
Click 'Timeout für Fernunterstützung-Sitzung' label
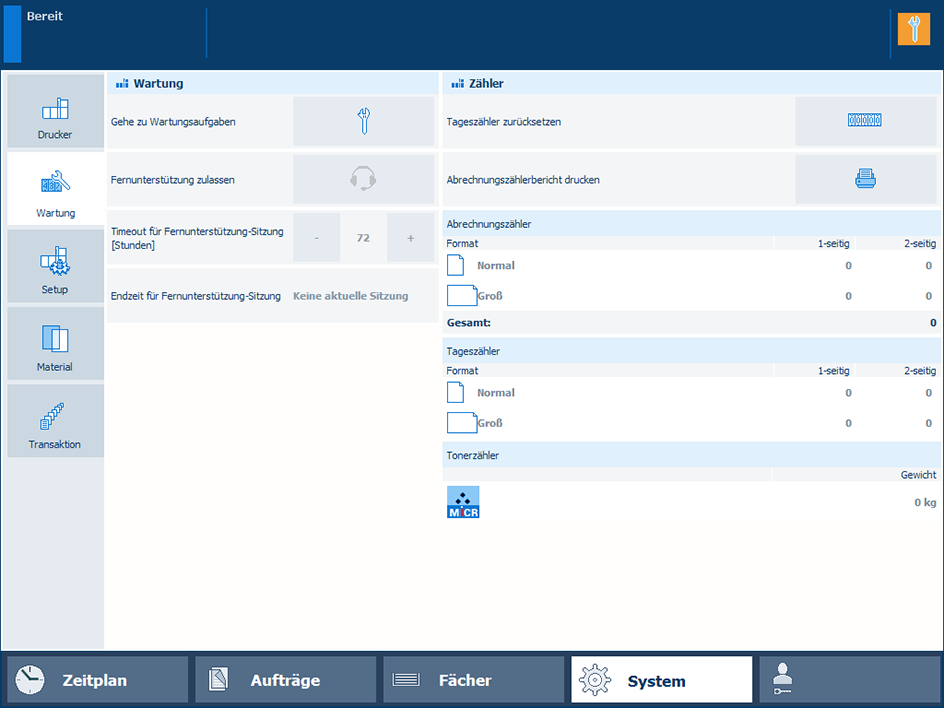click(197, 238)
